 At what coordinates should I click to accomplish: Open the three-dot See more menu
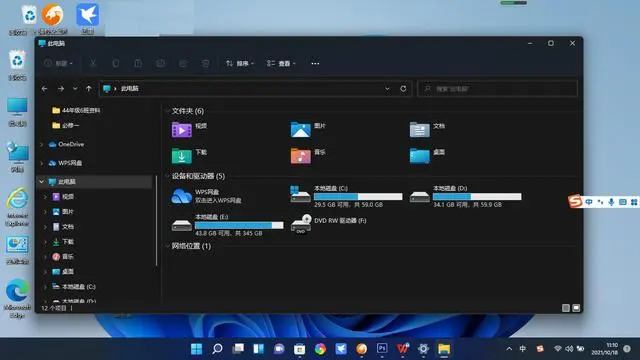[x=315, y=63]
